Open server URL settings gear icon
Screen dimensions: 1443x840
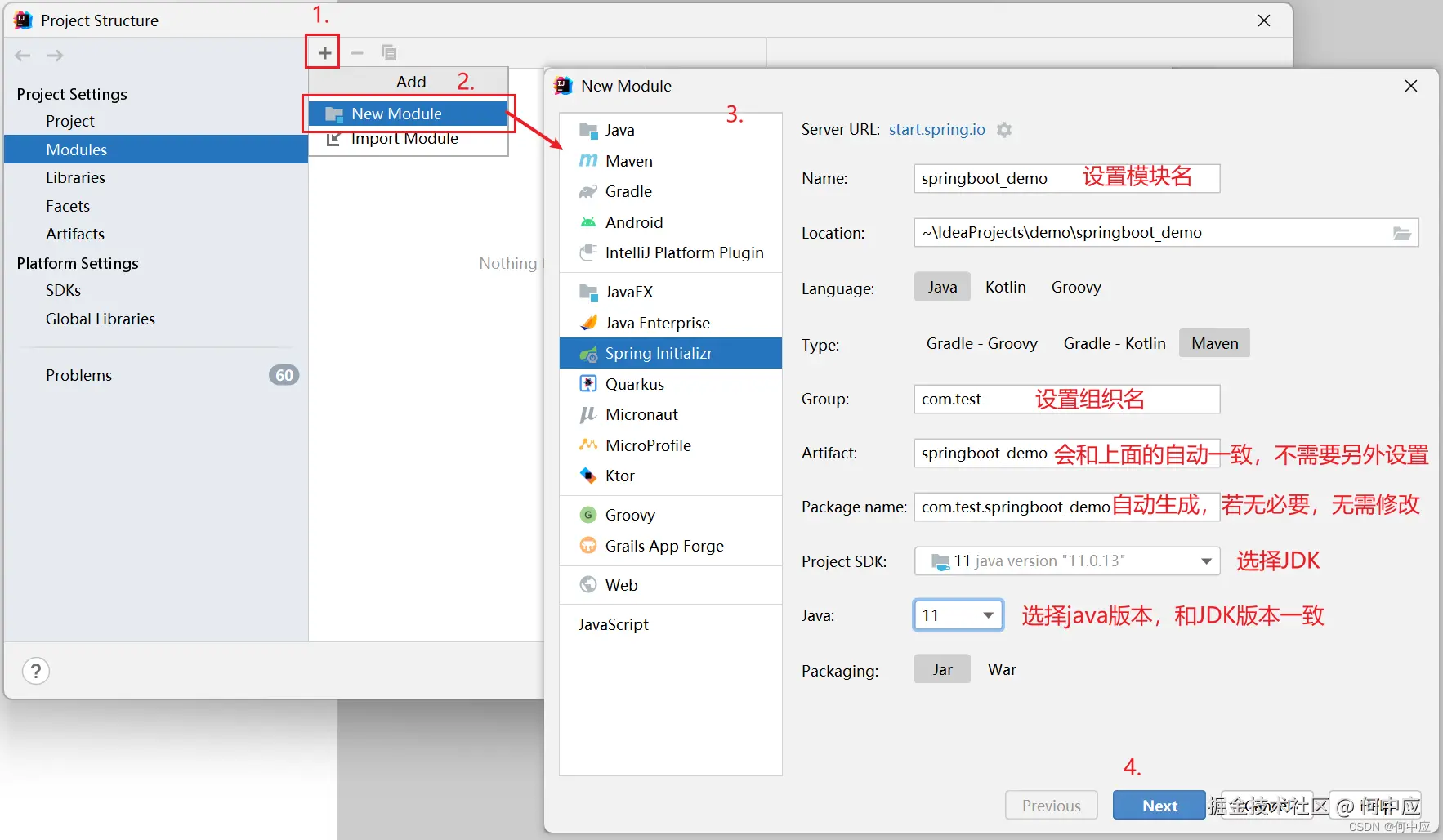[1004, 130]
